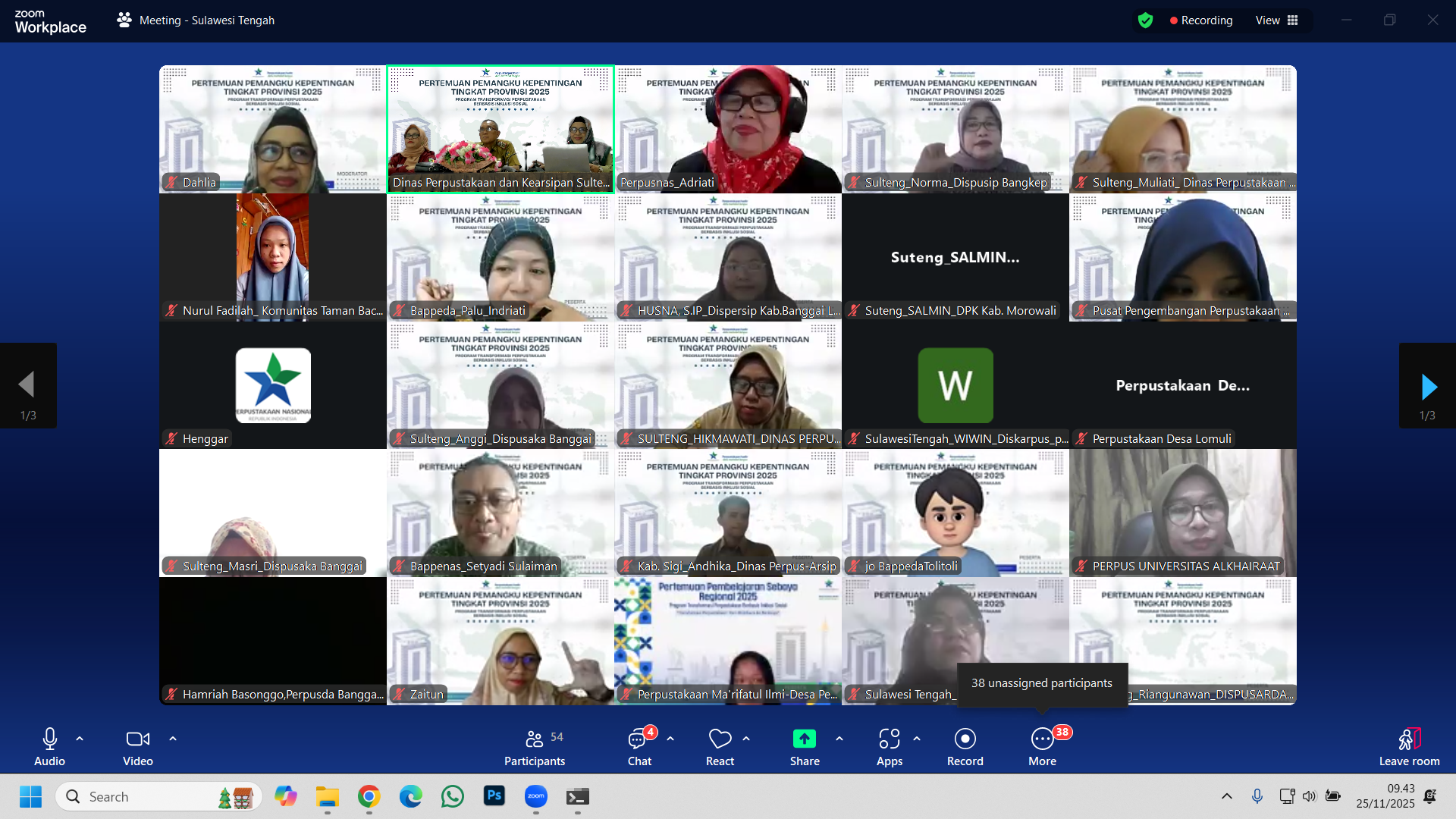
Task: Click the Leave room icon
Action: [1408, 739]
